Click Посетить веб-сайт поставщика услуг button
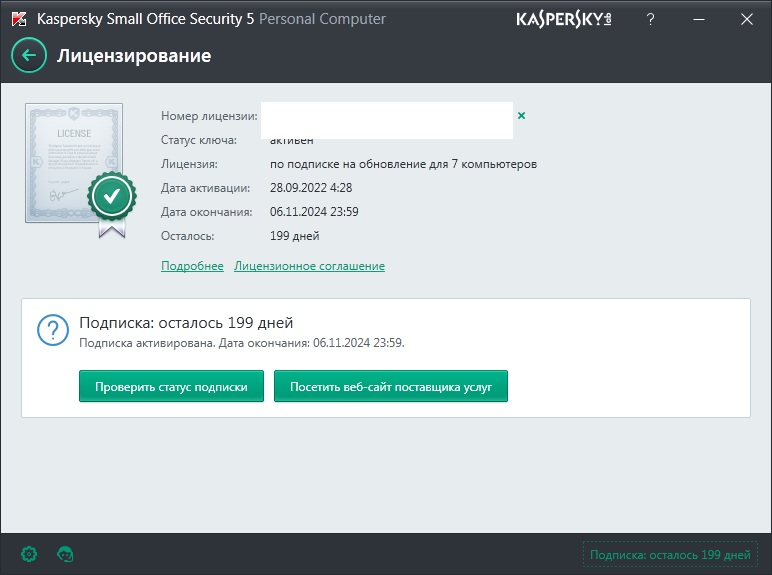Screen dimensions: 772x575 (x=391, y=386)
